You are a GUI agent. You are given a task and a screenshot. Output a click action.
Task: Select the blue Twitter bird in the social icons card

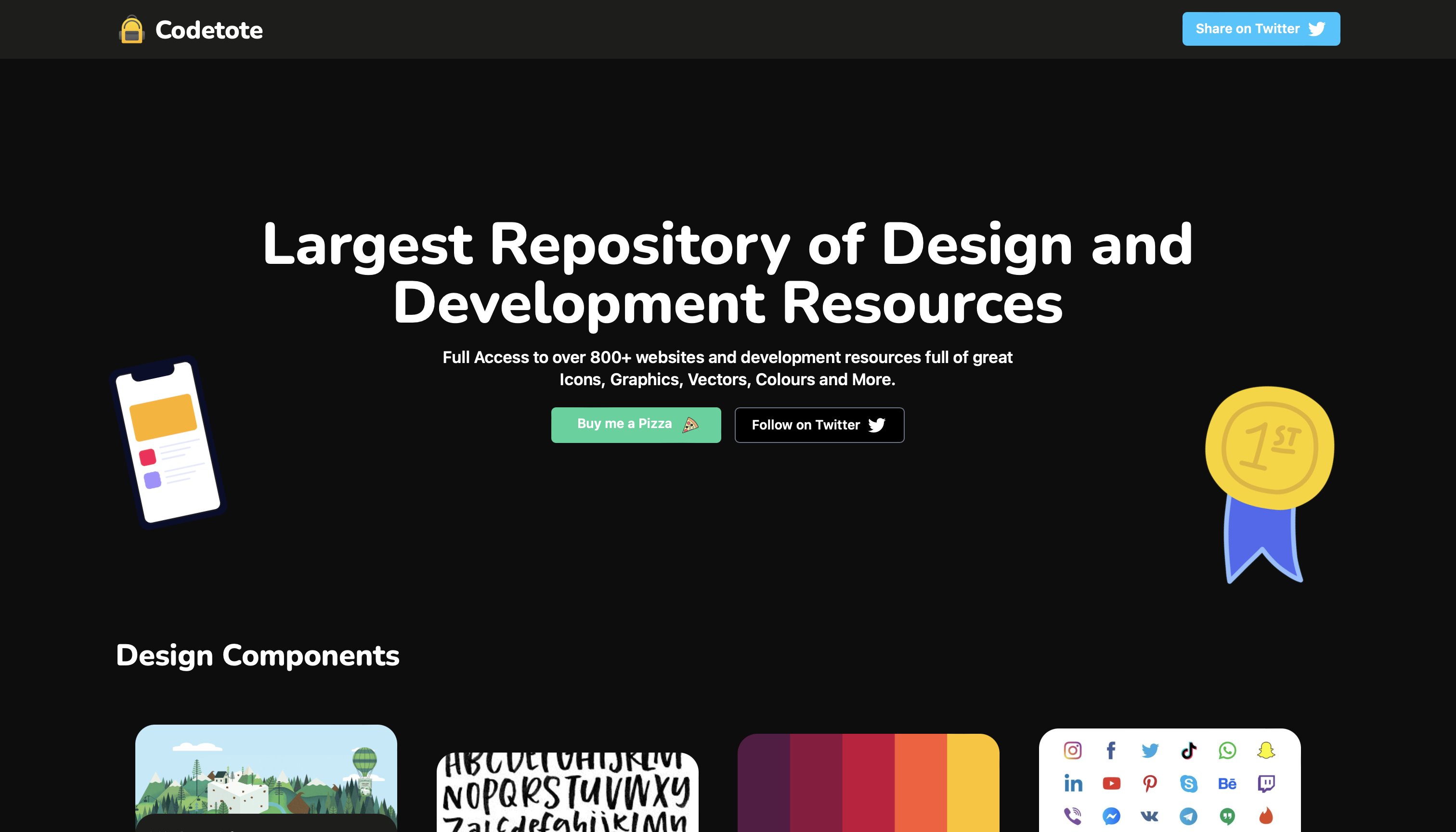point(1150,750)
